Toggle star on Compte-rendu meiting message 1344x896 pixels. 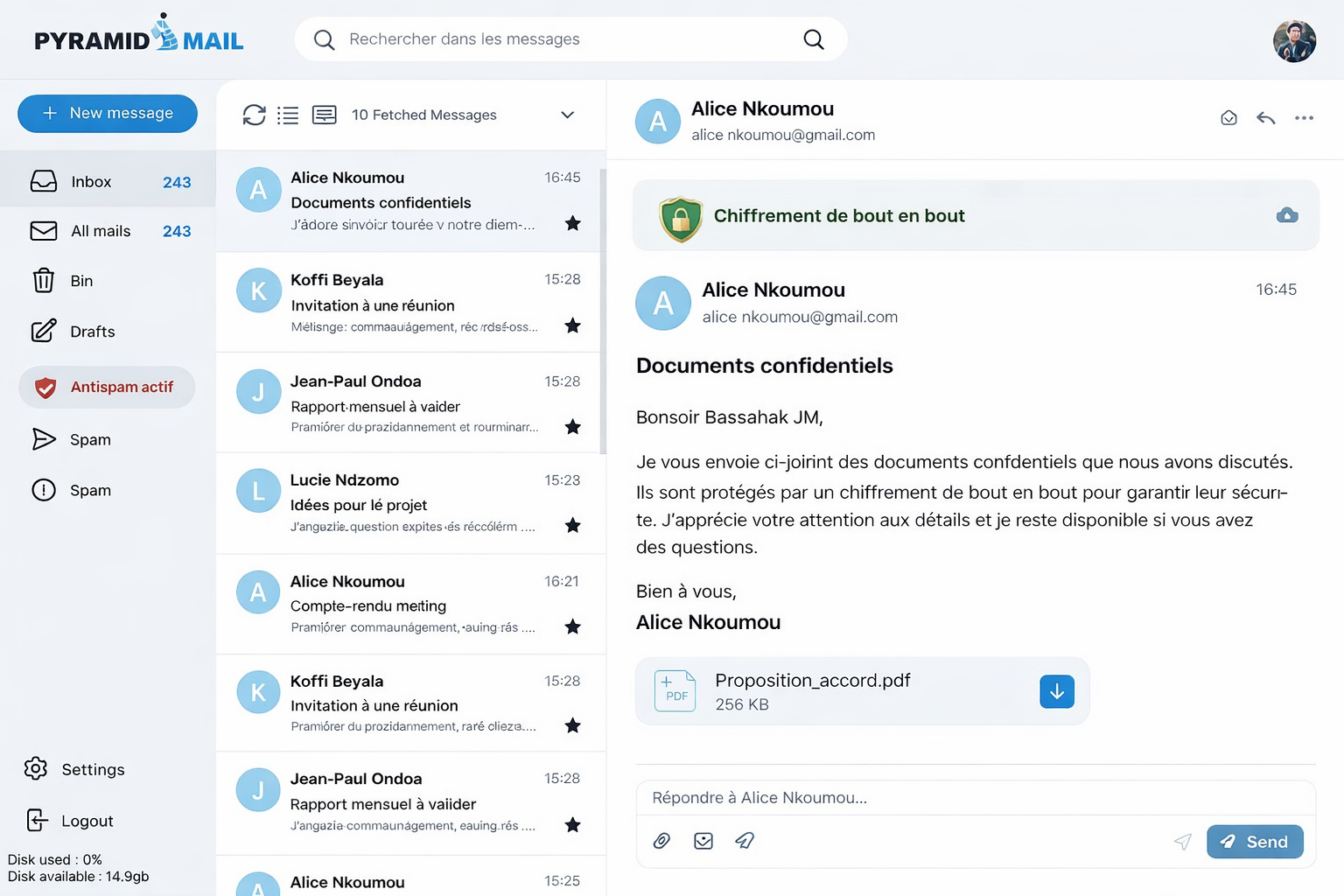(x=573, y=626)
